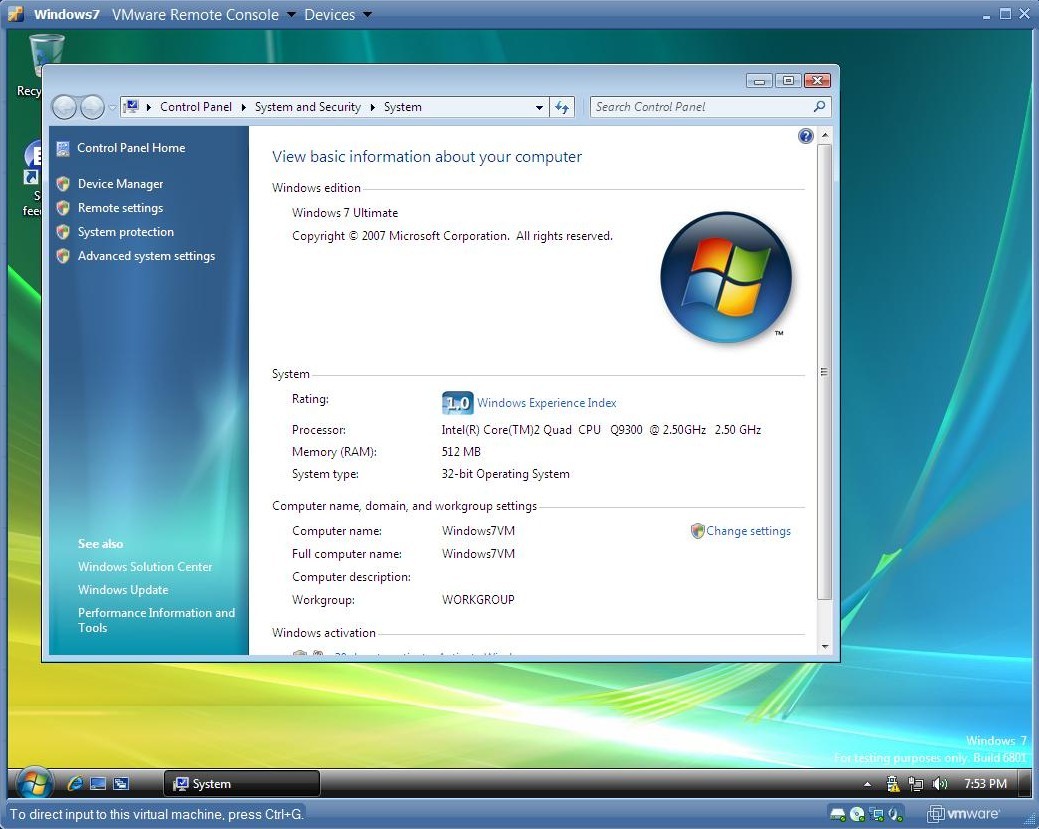Open the address bar history dropdown
This screenshot has width=1039, height=829.
[x=539, y=107]
